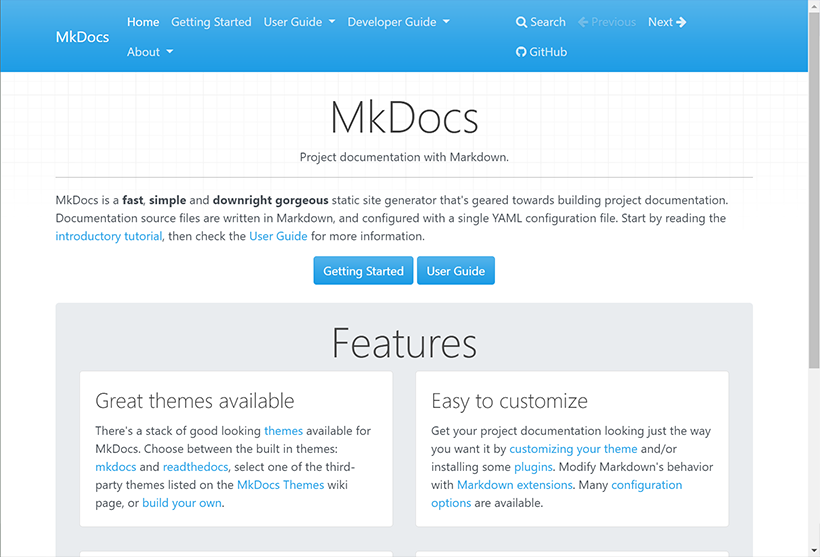Open the mkdocs theme link
This screenshot has height=557, width=820.
point(116,467)
